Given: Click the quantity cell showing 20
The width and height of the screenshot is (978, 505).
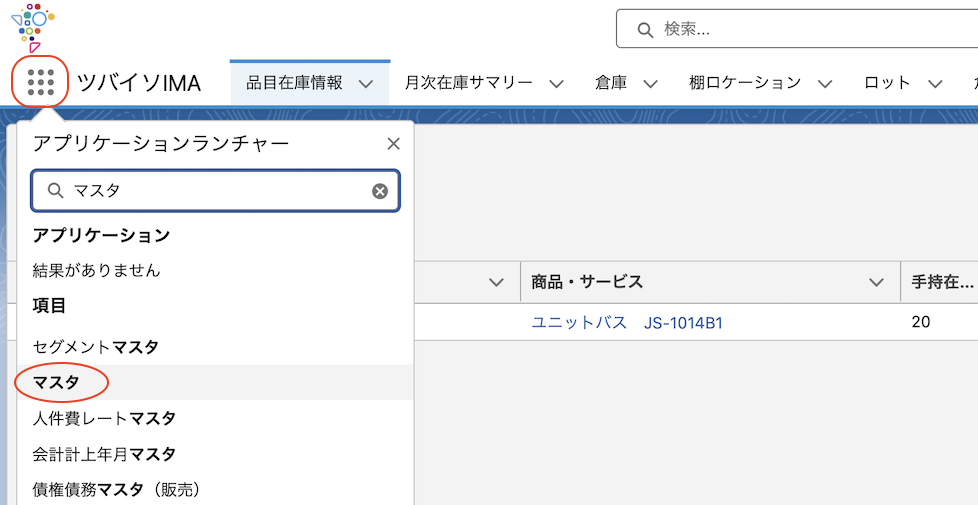Looking at the screenshot, I should click(x=921, y=322).
